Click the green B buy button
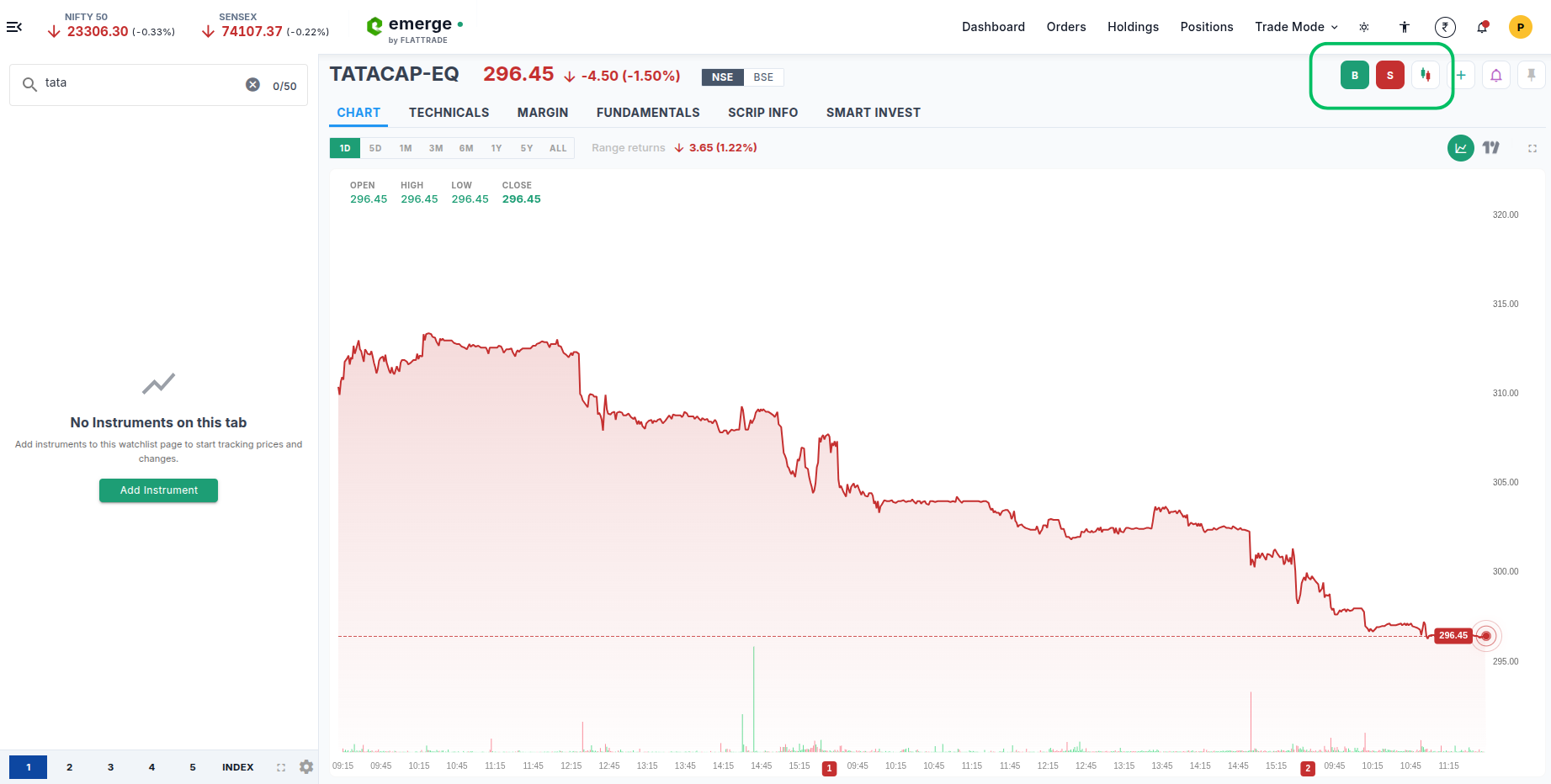The image size is (1551, 784). [x=1355, y=75]
